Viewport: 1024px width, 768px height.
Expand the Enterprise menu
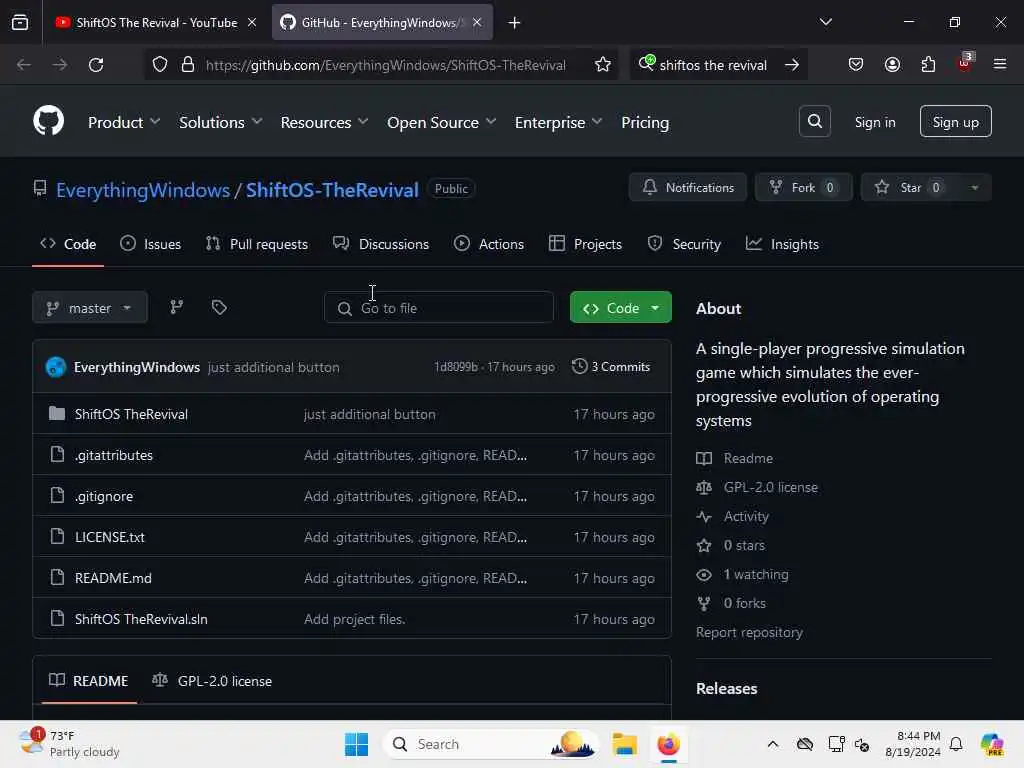click(x=558, y=122)
